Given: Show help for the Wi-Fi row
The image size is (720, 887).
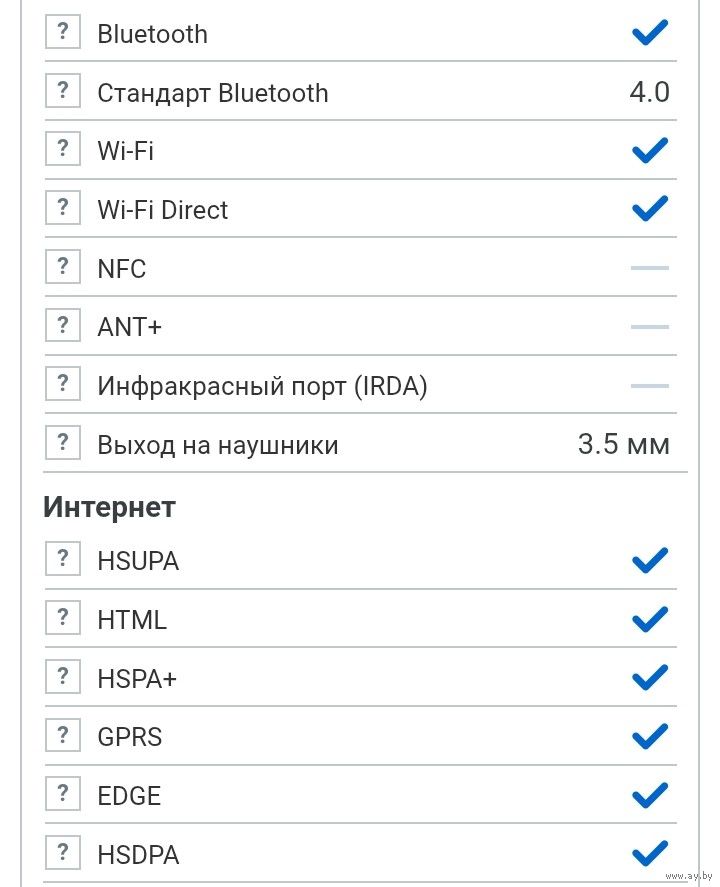Looking at the screenshot, I should click(62, 149).
